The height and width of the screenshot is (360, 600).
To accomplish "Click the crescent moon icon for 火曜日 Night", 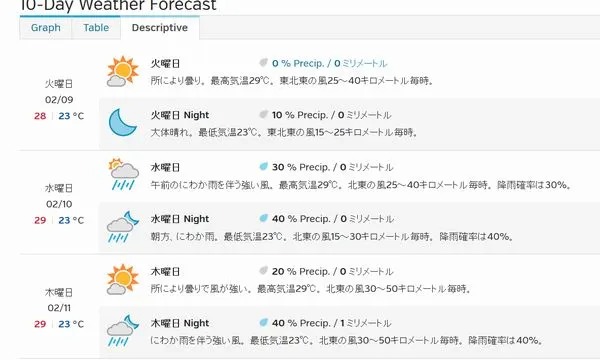I will click(x=122, y=122).
